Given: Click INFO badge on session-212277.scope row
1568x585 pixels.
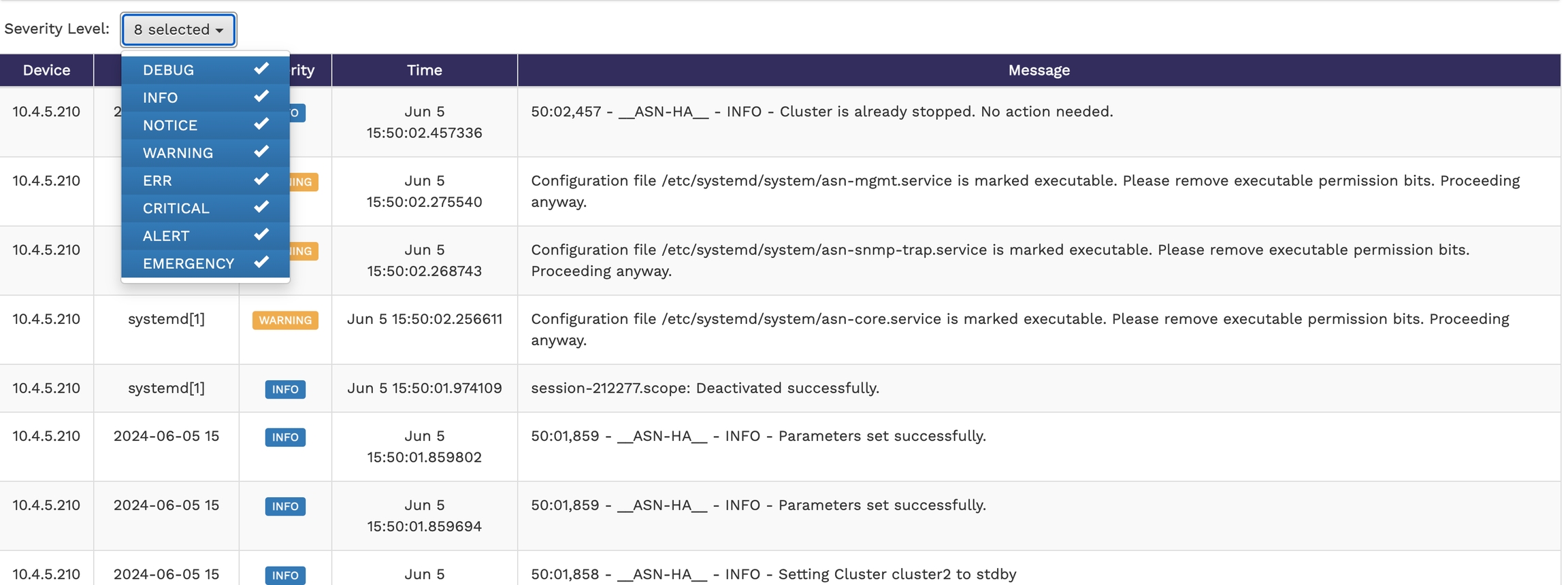Looking at the screenshot, I should (285, 389).
